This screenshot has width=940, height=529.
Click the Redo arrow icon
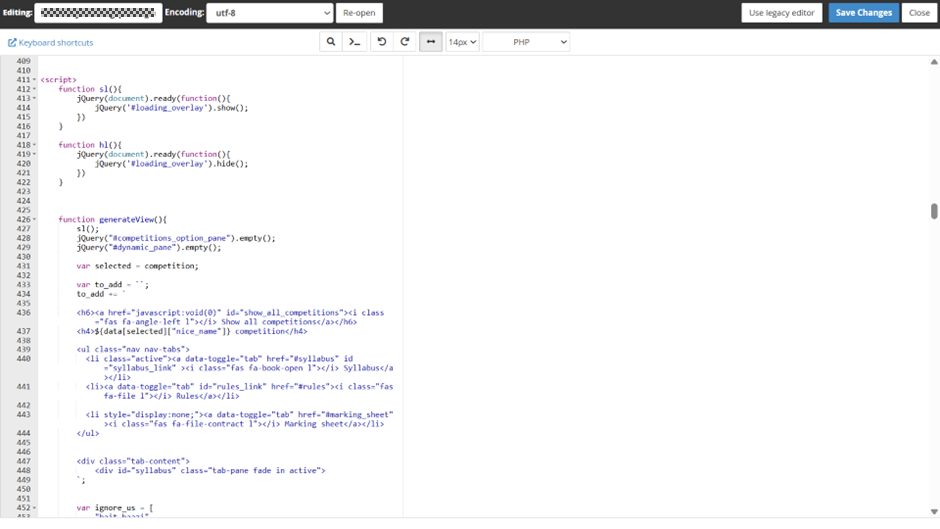click(x=405, y=42)
